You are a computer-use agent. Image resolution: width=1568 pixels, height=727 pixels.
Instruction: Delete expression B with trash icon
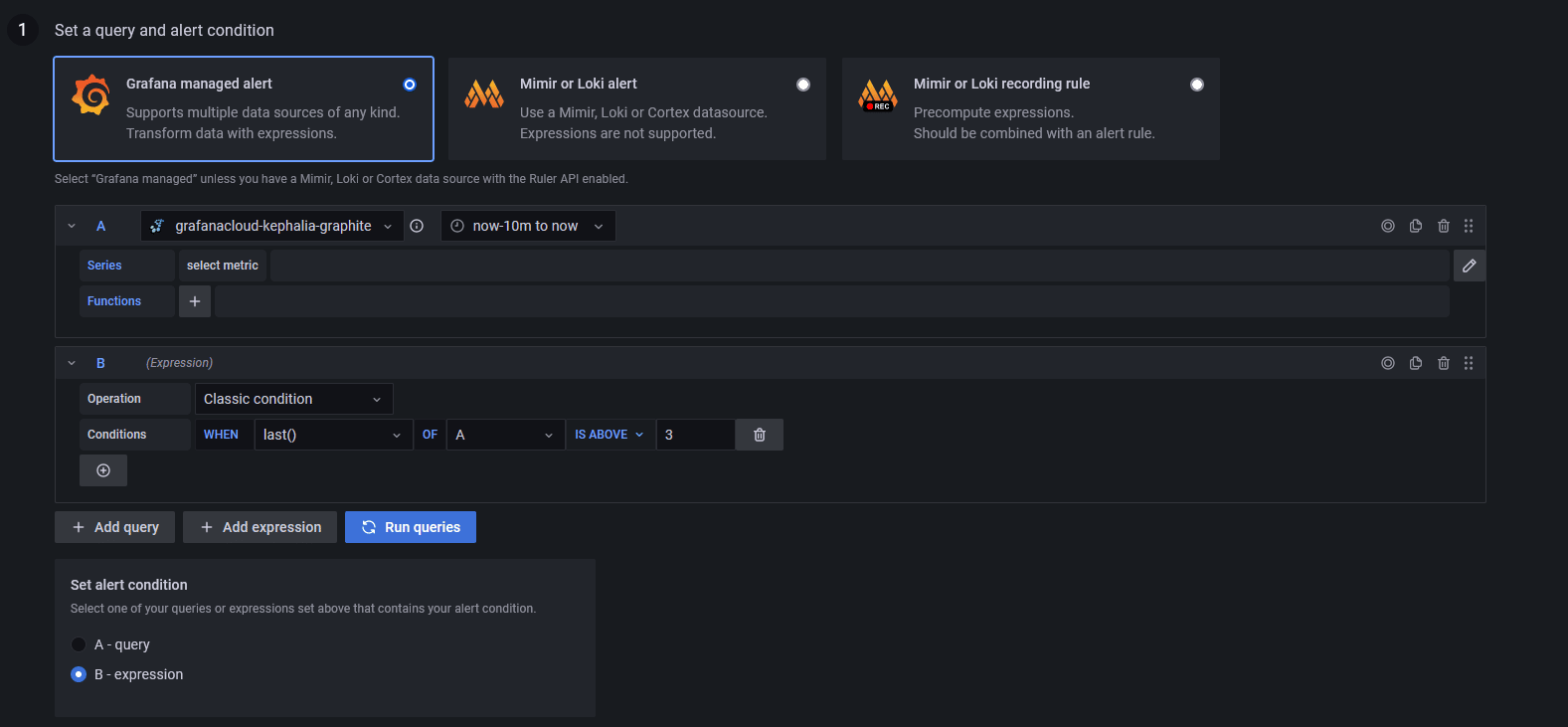click(x=1444, y=363)
